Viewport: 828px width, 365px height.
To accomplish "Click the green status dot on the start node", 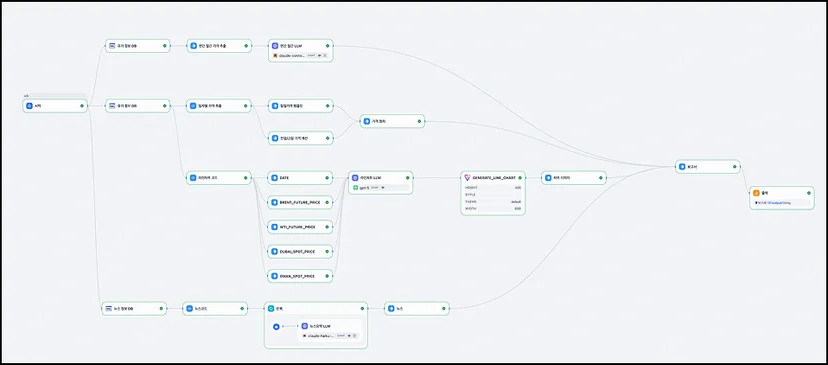I will coord(82,106).
